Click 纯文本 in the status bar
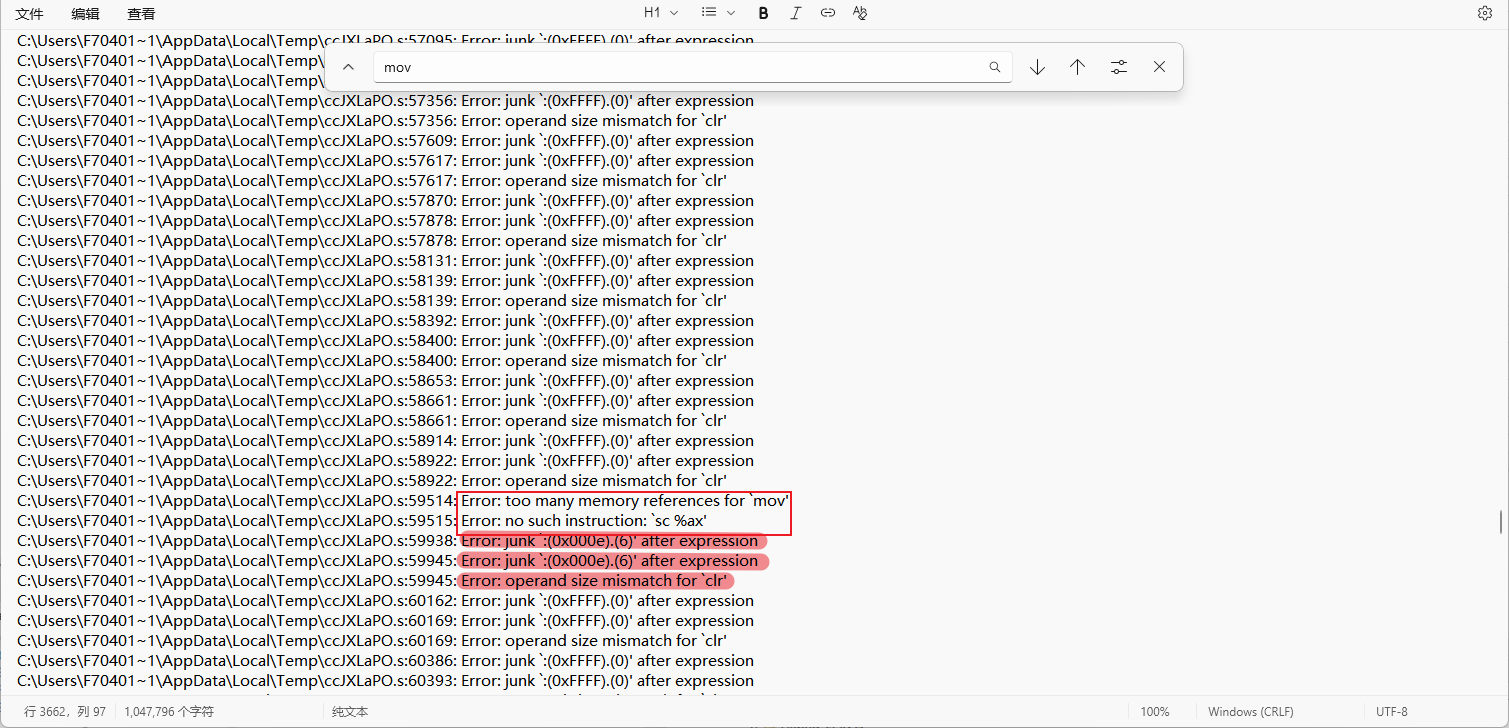The height and width of the screenshot is (728, 1509). [350, 712]
